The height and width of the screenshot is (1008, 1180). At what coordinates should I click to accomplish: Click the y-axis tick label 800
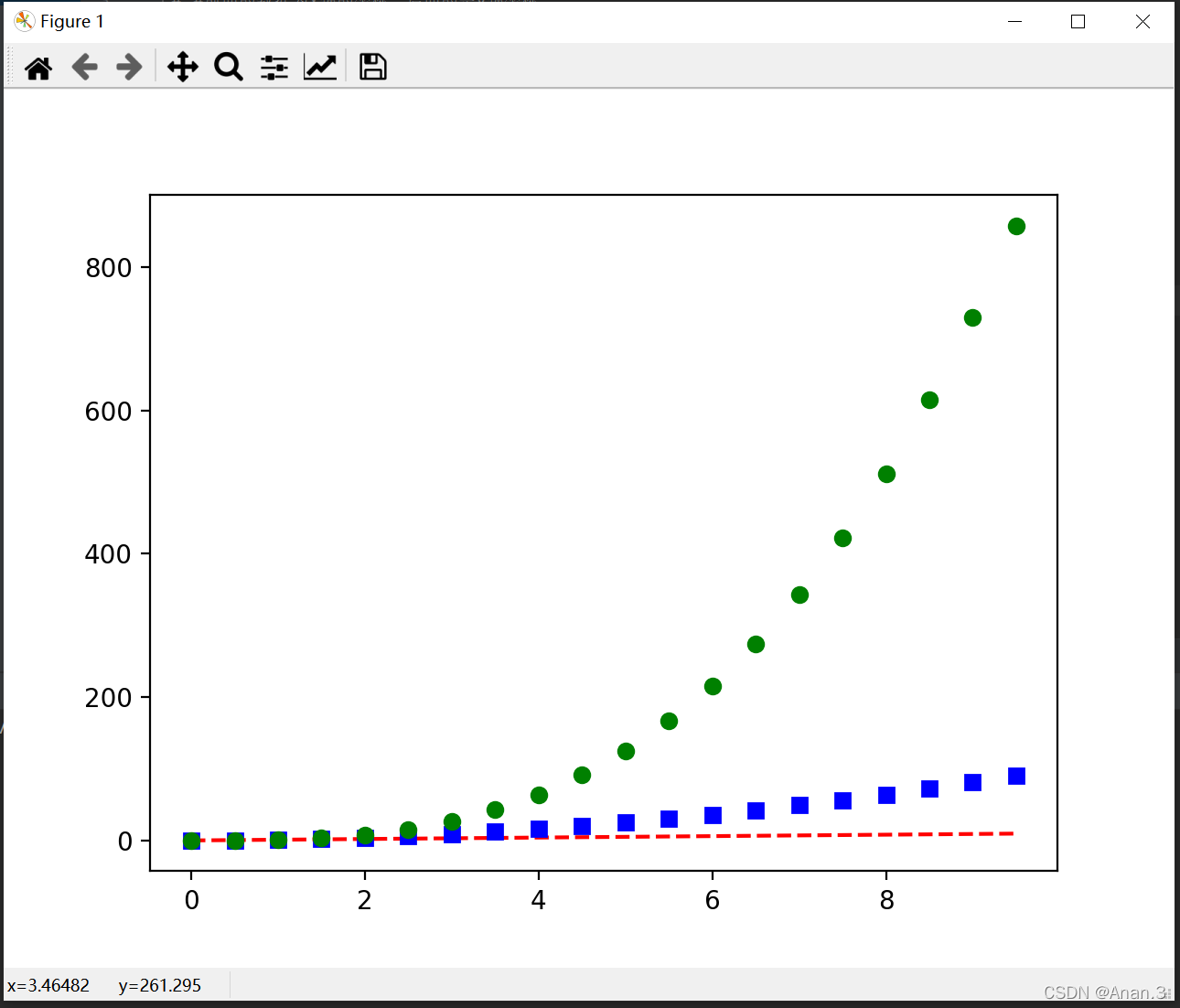108,268
